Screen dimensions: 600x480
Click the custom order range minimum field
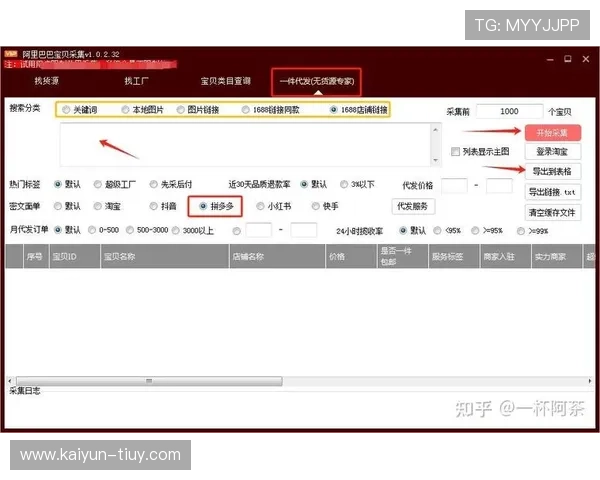[x=259, y=230]
